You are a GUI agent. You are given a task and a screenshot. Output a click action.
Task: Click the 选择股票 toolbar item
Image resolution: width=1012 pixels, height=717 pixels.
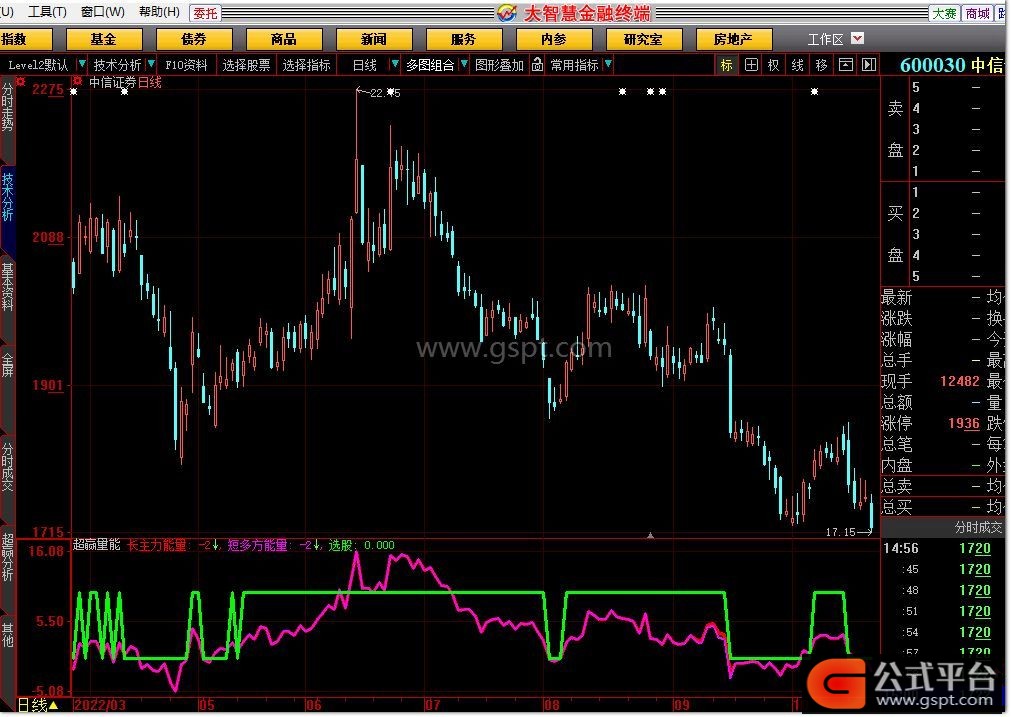[x=247, y=65]
